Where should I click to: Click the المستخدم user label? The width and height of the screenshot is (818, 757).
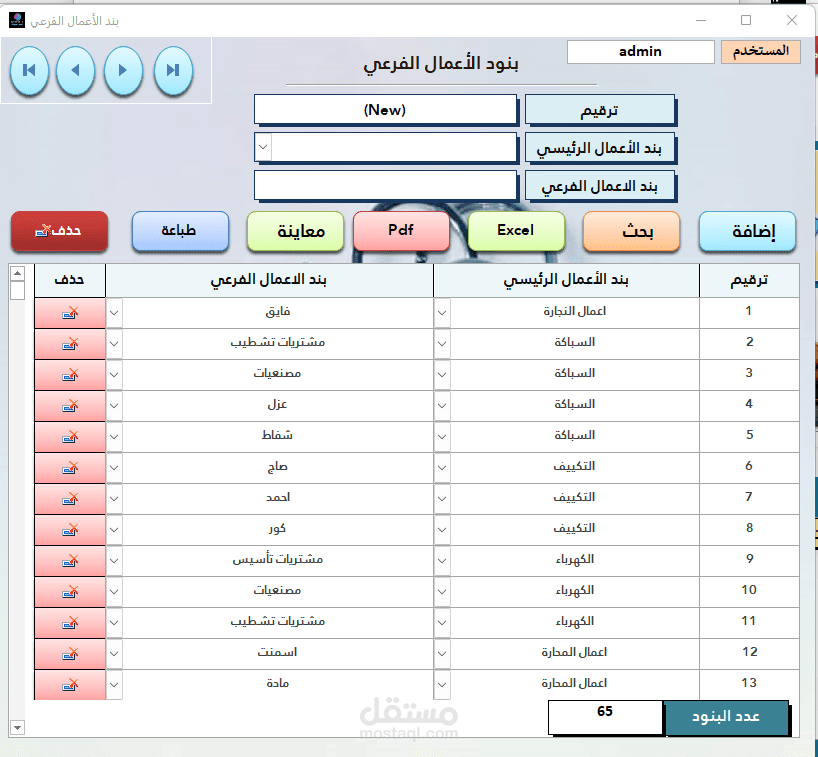pyautogui.click(x=761, y=52)
